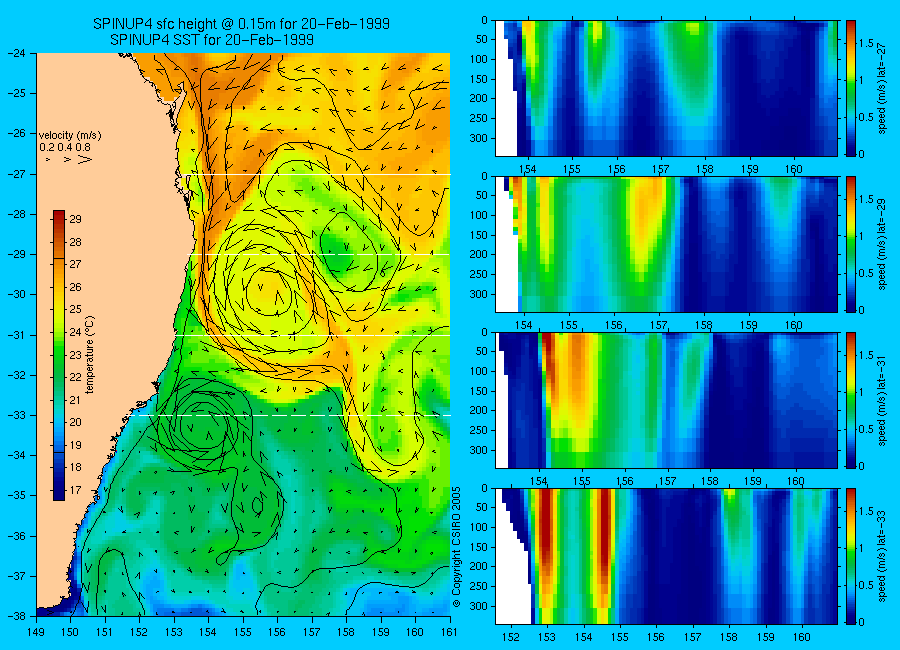Click the 150 depth label of the lat=-29 panel
This screenshot has height=650, width=900.
click(x=478, y=235)
